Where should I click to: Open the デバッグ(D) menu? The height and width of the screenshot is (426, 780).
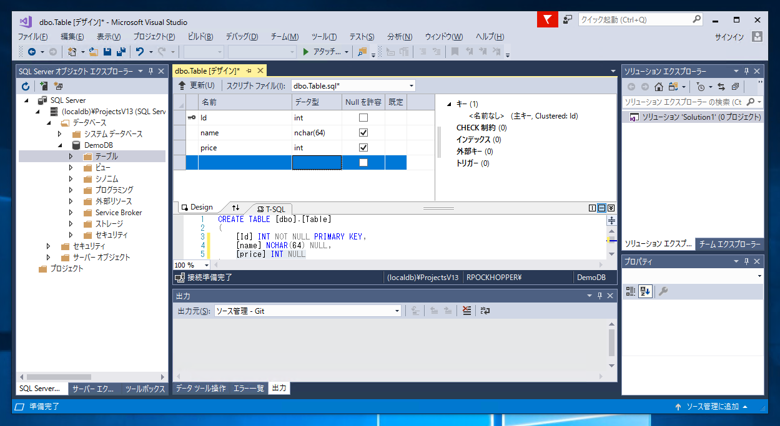click(x=242, y=37)
